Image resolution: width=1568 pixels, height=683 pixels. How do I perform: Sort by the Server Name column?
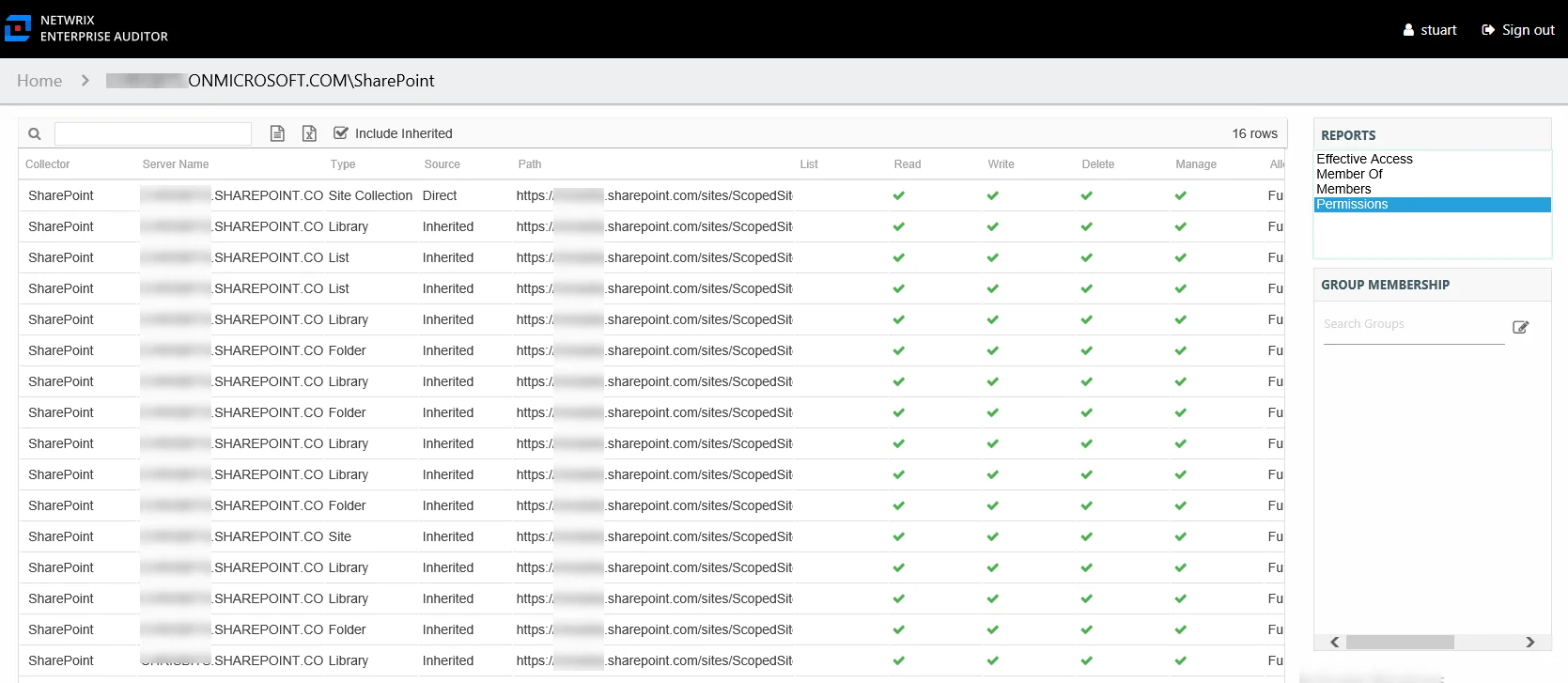(x=176, y=164)
